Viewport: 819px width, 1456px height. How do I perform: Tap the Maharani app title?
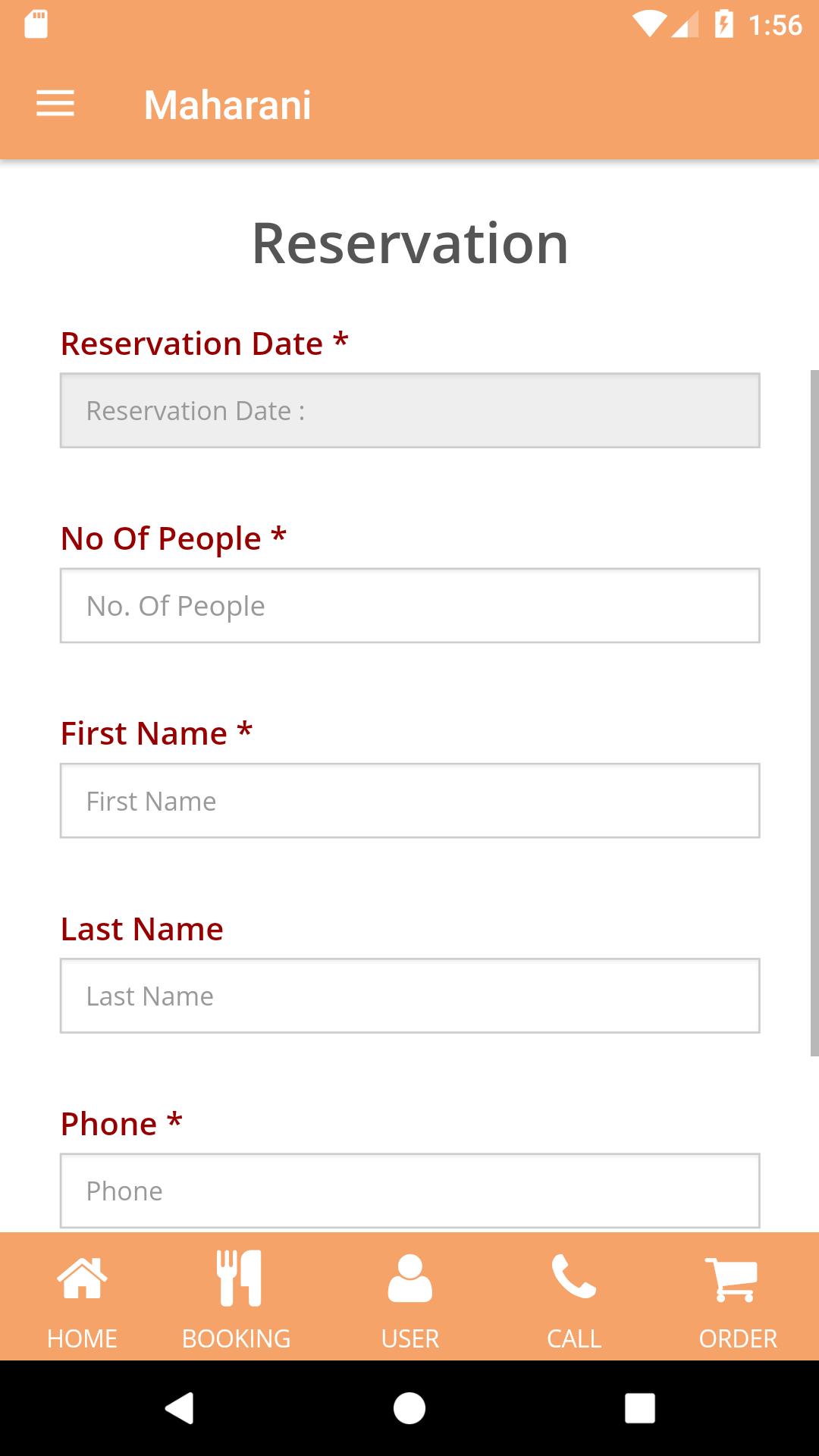coord(227,105)
